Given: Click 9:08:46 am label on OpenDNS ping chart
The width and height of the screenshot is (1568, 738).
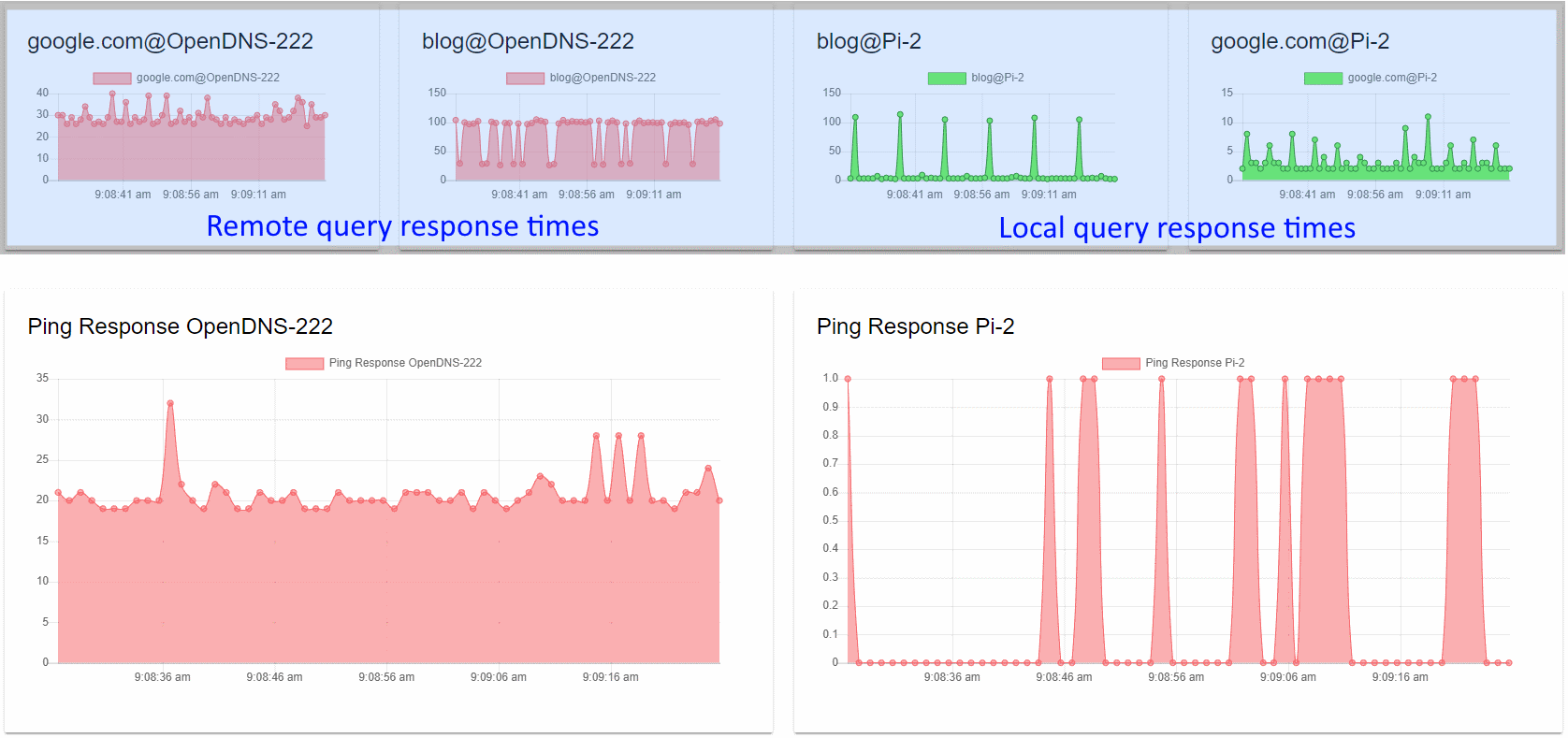Looking at the screenshot, I should tap(274, 677).
